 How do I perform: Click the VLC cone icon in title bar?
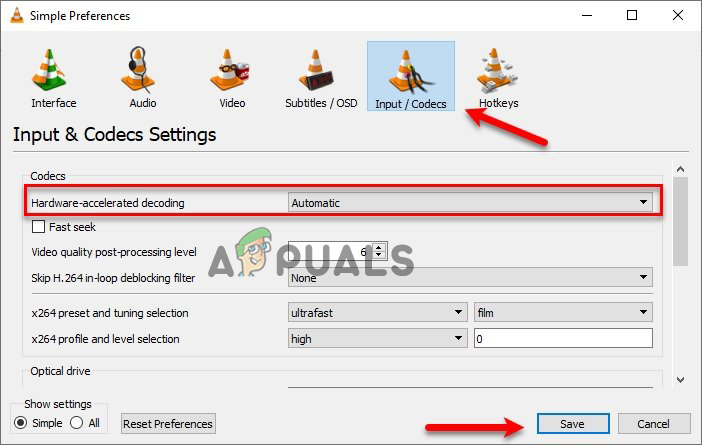17,15
